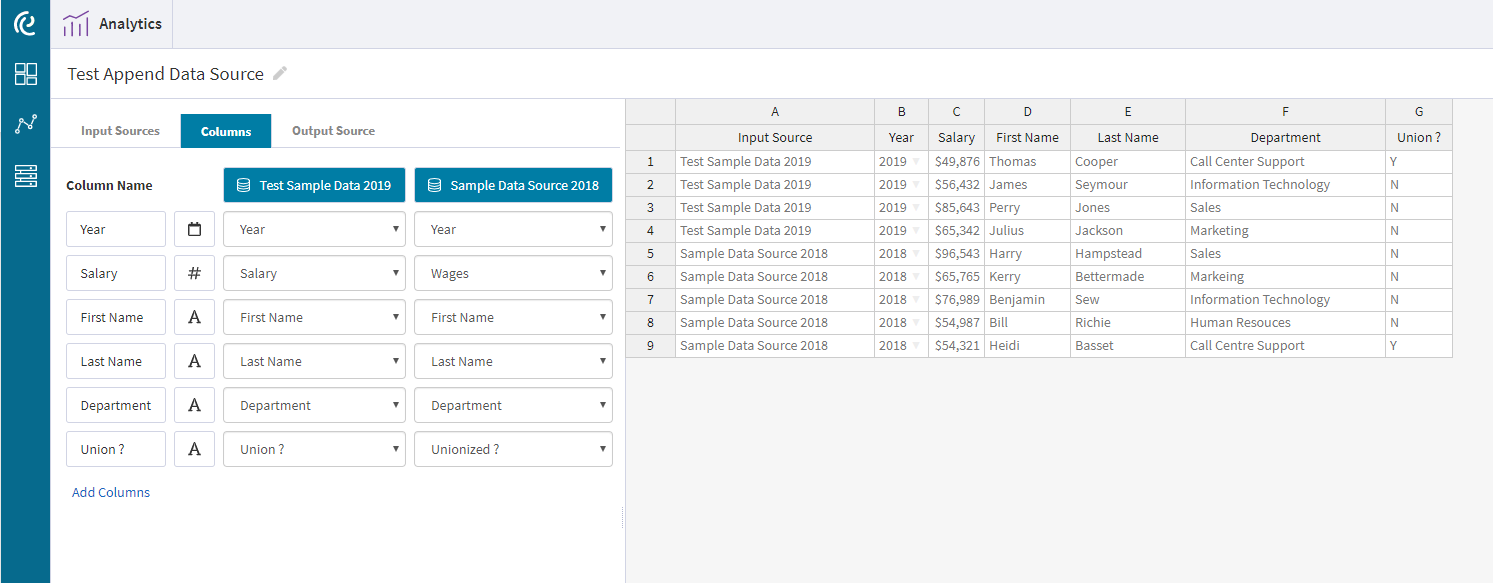
Task: Click the Analytics icon in the top bar
Action: pos(76,24)
